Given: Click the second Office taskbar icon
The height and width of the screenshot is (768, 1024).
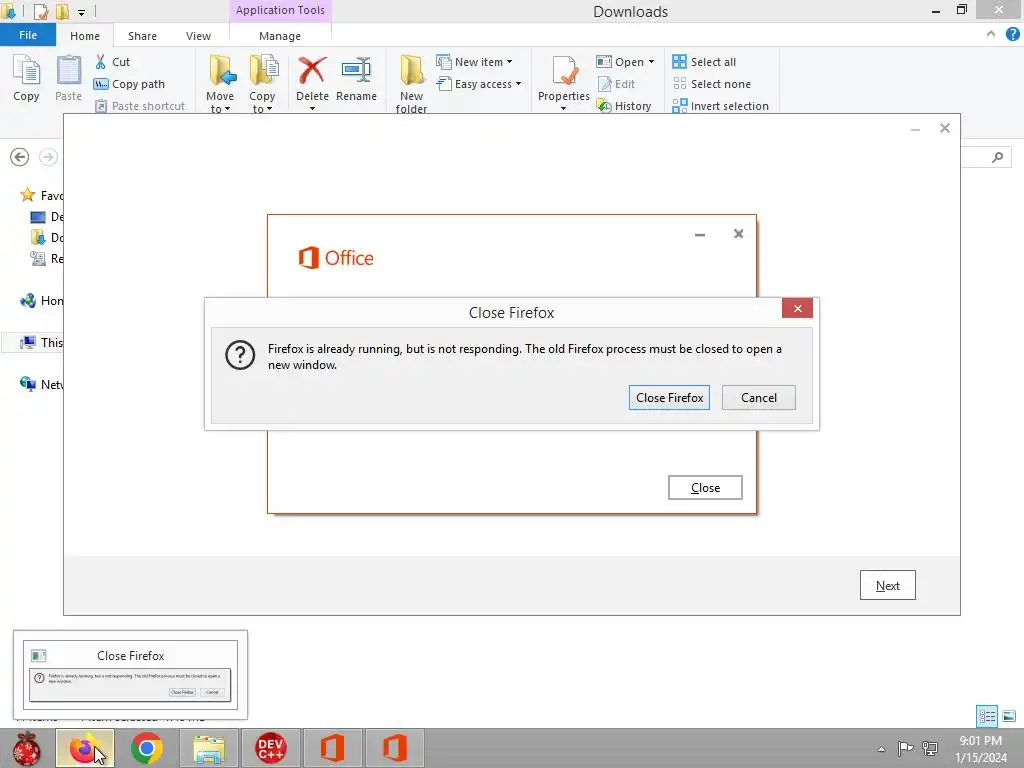Looking at the screenshot, I should tap(394, 748).
